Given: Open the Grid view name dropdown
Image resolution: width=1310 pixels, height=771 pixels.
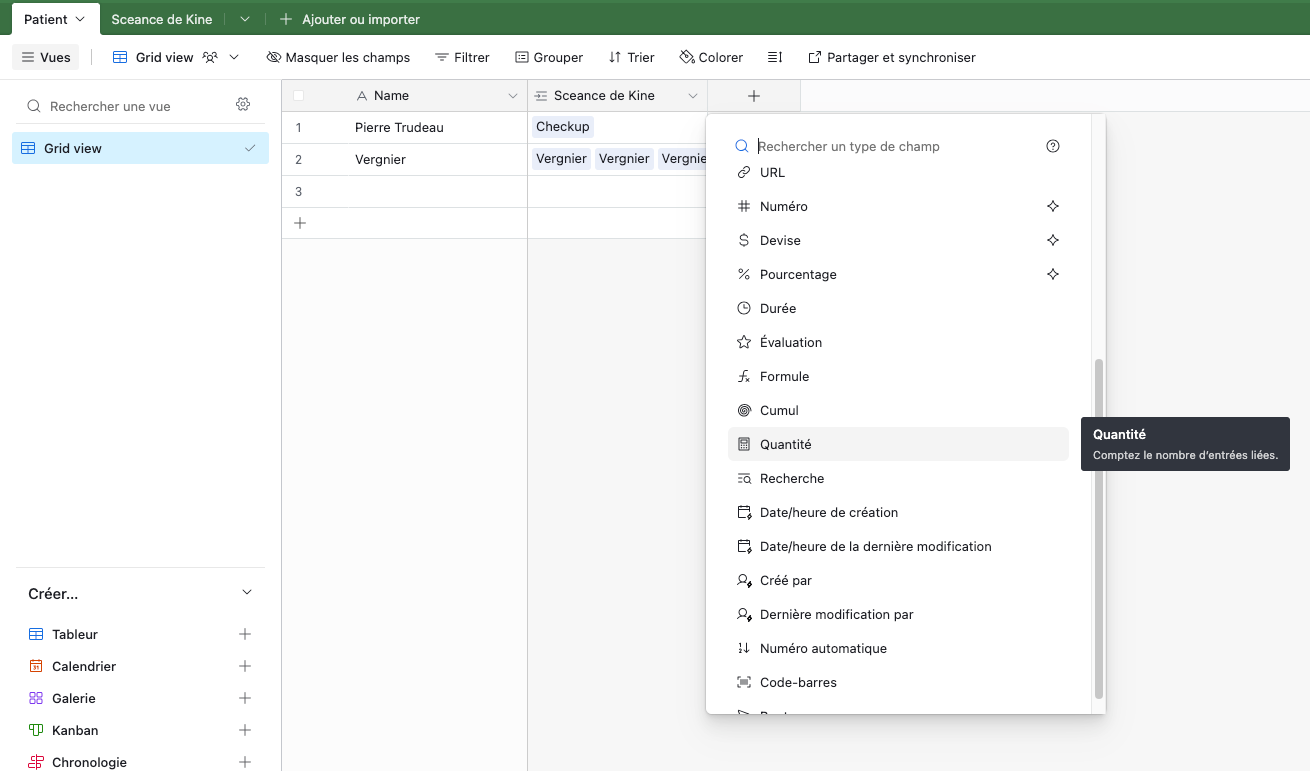Looking at the screenshot, I should 176,57.
